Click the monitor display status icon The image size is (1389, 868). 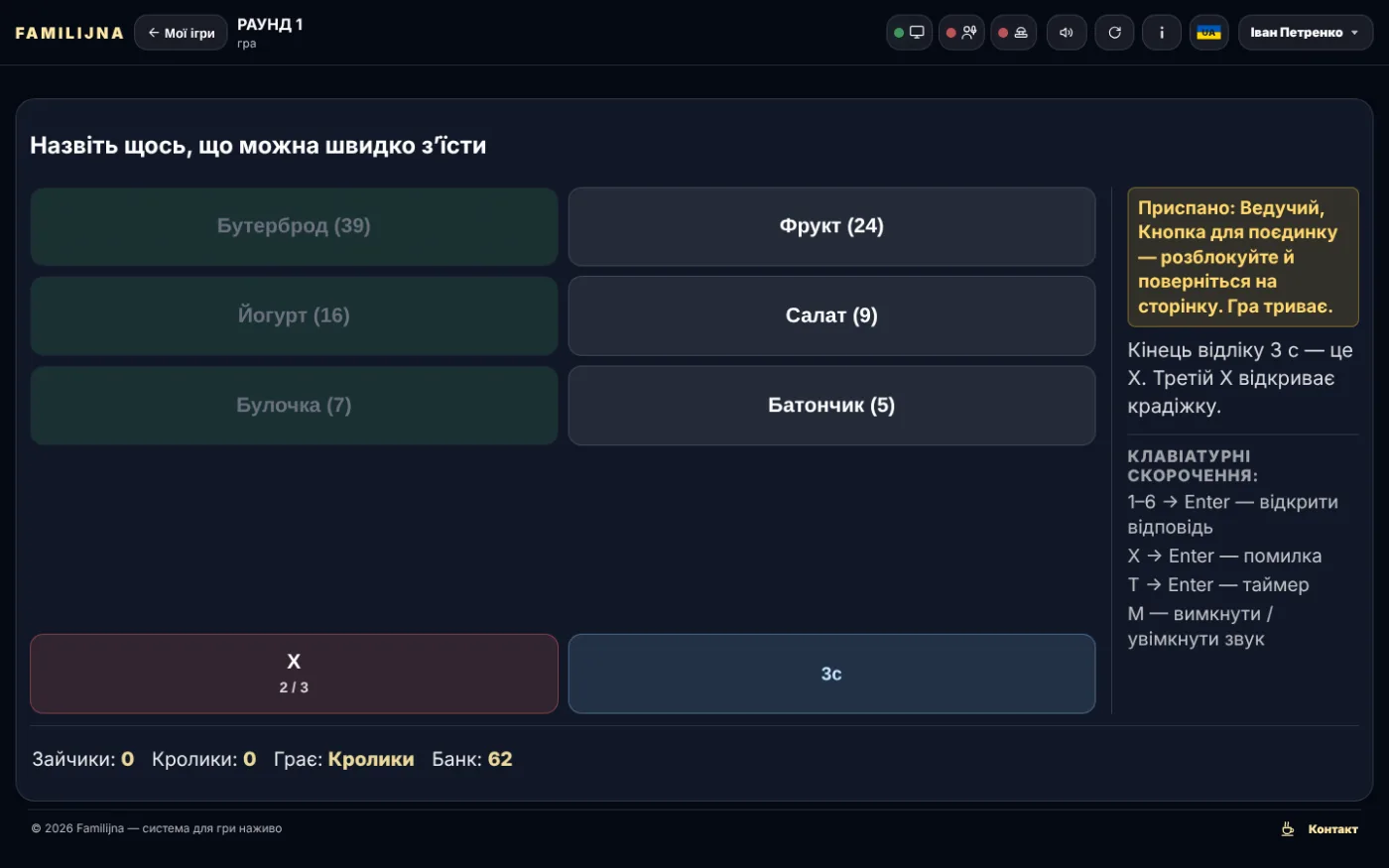tap(909, 33)
